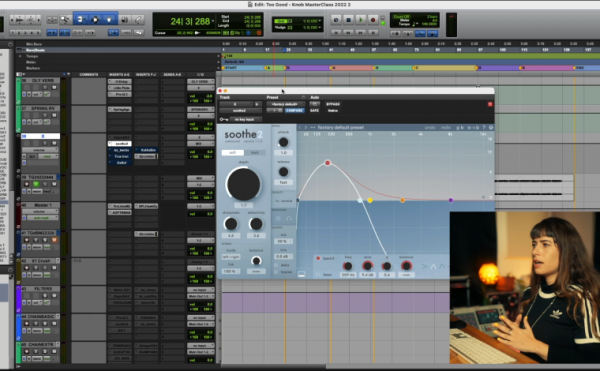Toggle soothe2 power icon in sidechain section
This screenshot has width=600, height=371.
point(278,218)
